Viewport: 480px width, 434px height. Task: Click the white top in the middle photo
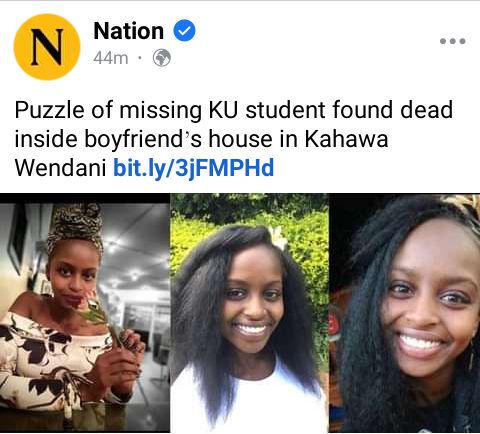[250, 397]
